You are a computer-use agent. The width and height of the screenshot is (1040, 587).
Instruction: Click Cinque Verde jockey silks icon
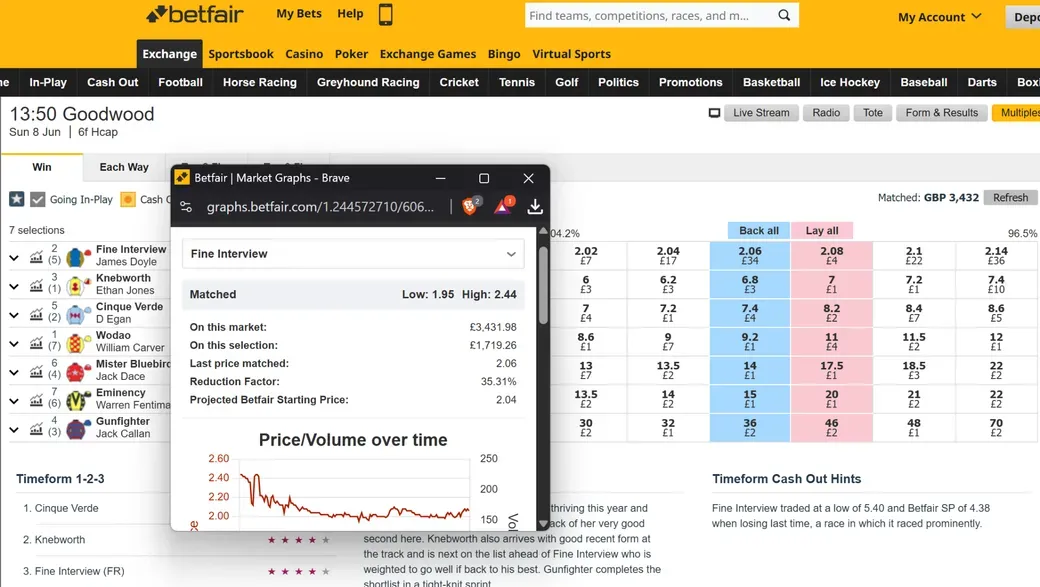78,314
